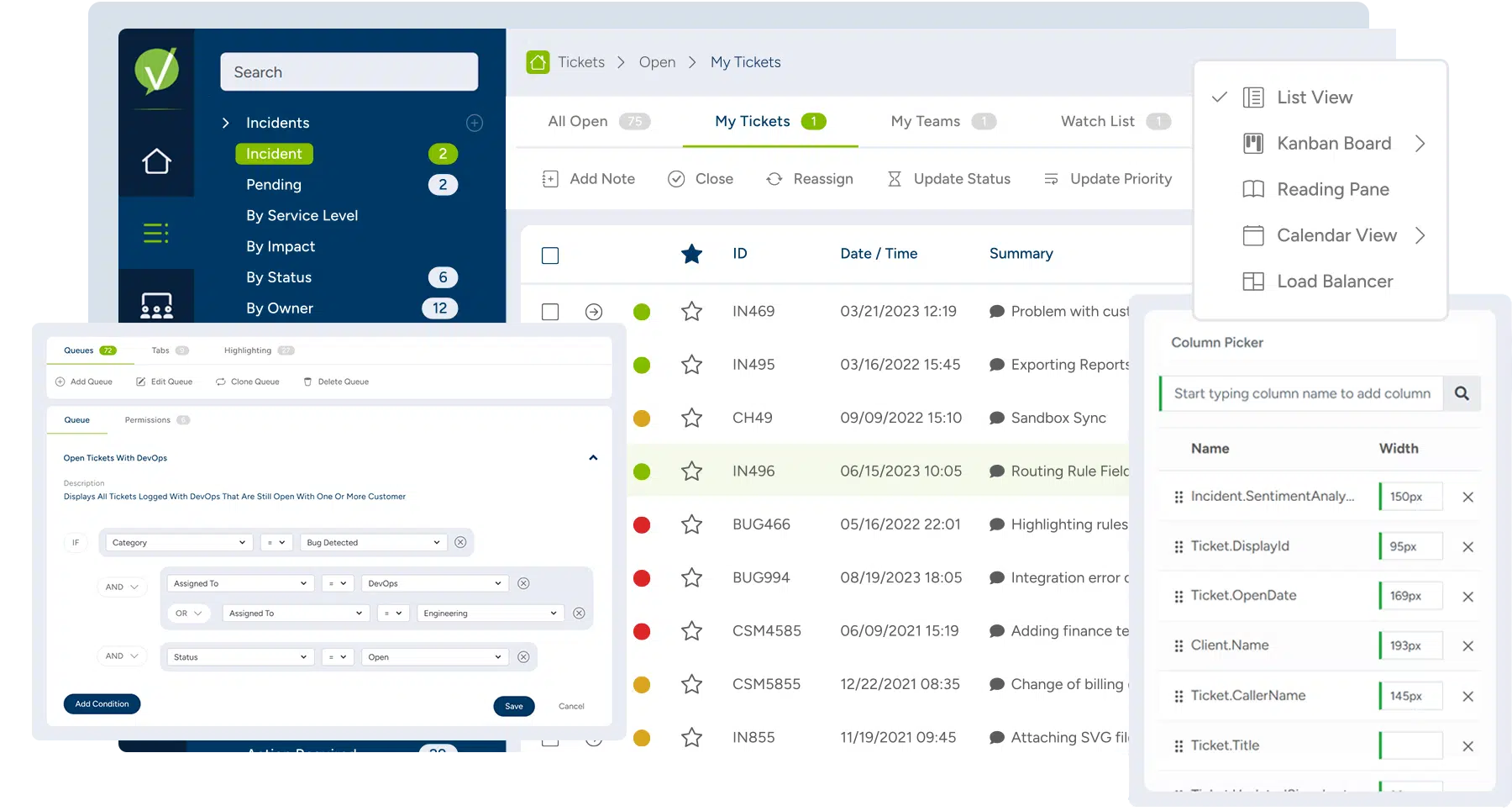Open the DevOps value dropdown
The image size is (1512, 811).
tap(435, 583)
